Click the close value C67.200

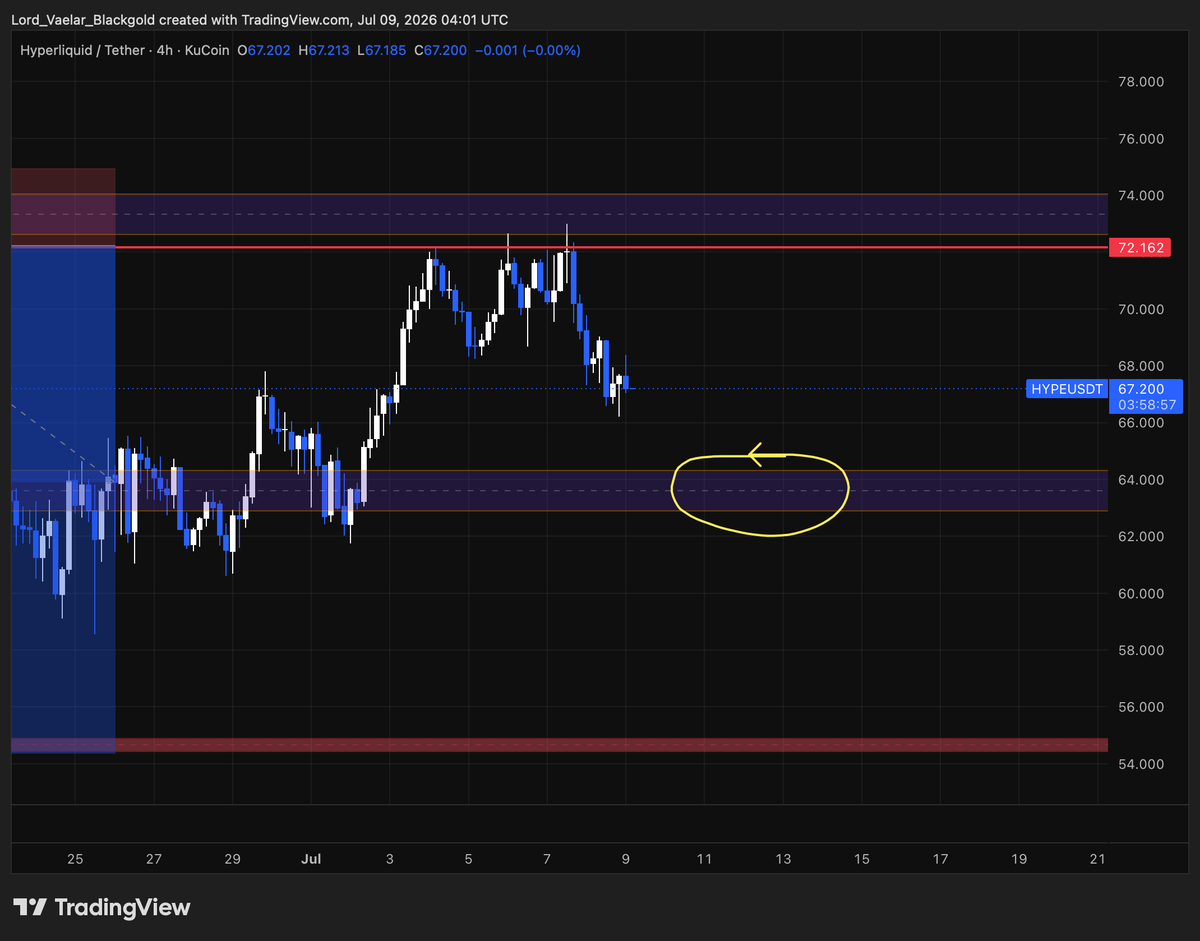(441, 50)
